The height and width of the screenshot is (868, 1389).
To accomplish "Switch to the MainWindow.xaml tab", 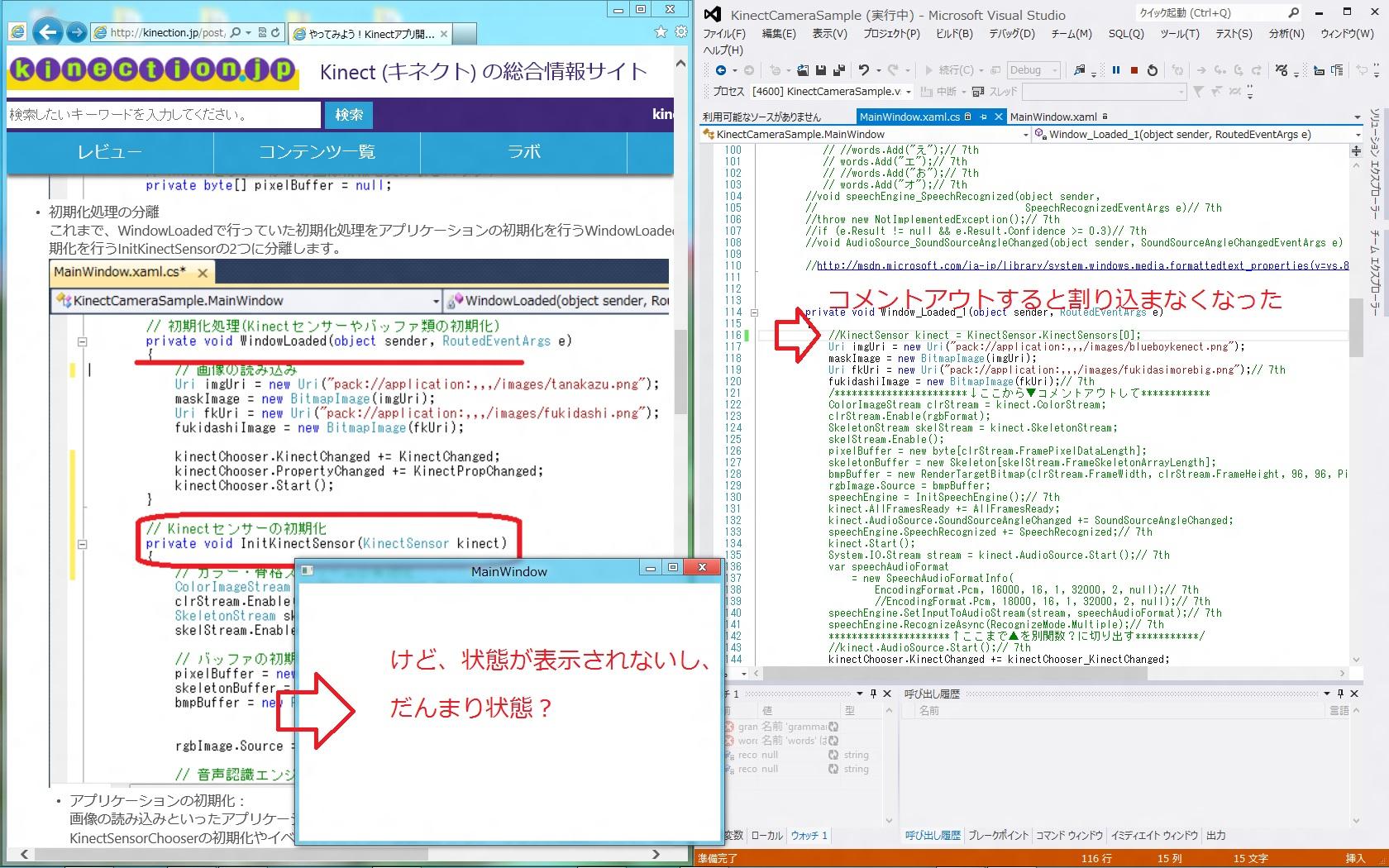I will click(1053, 117).
